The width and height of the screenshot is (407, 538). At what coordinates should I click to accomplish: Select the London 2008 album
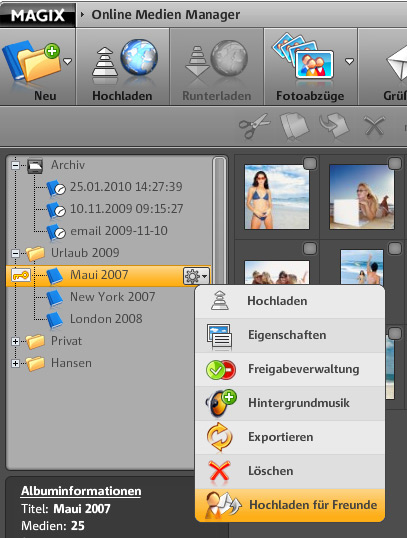[106, 319]
